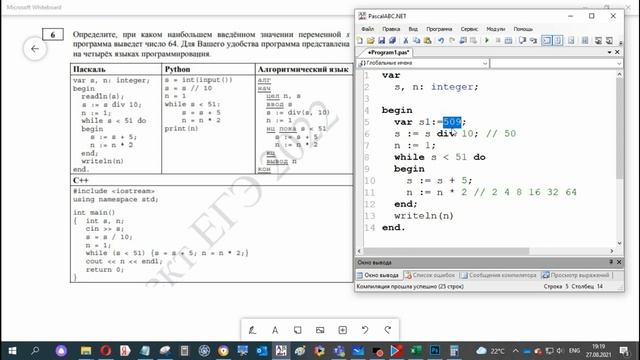Open the Правка menu
640x360 pixels.
tap(391, 29)
